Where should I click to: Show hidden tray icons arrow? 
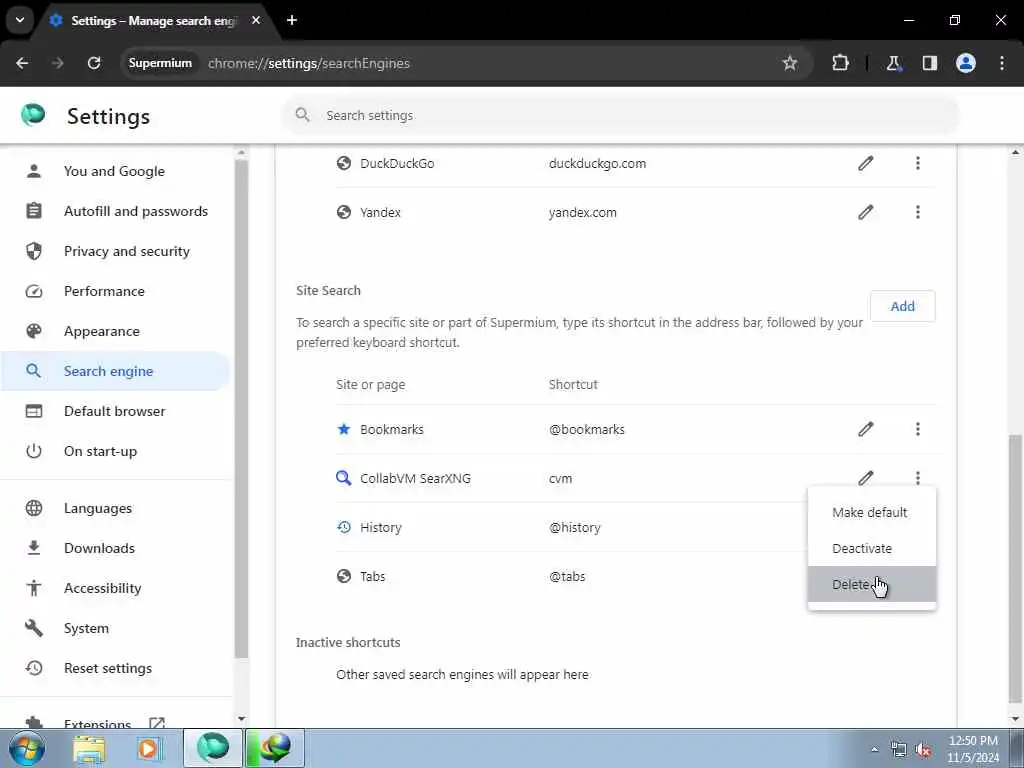click(x=874, y=750)
